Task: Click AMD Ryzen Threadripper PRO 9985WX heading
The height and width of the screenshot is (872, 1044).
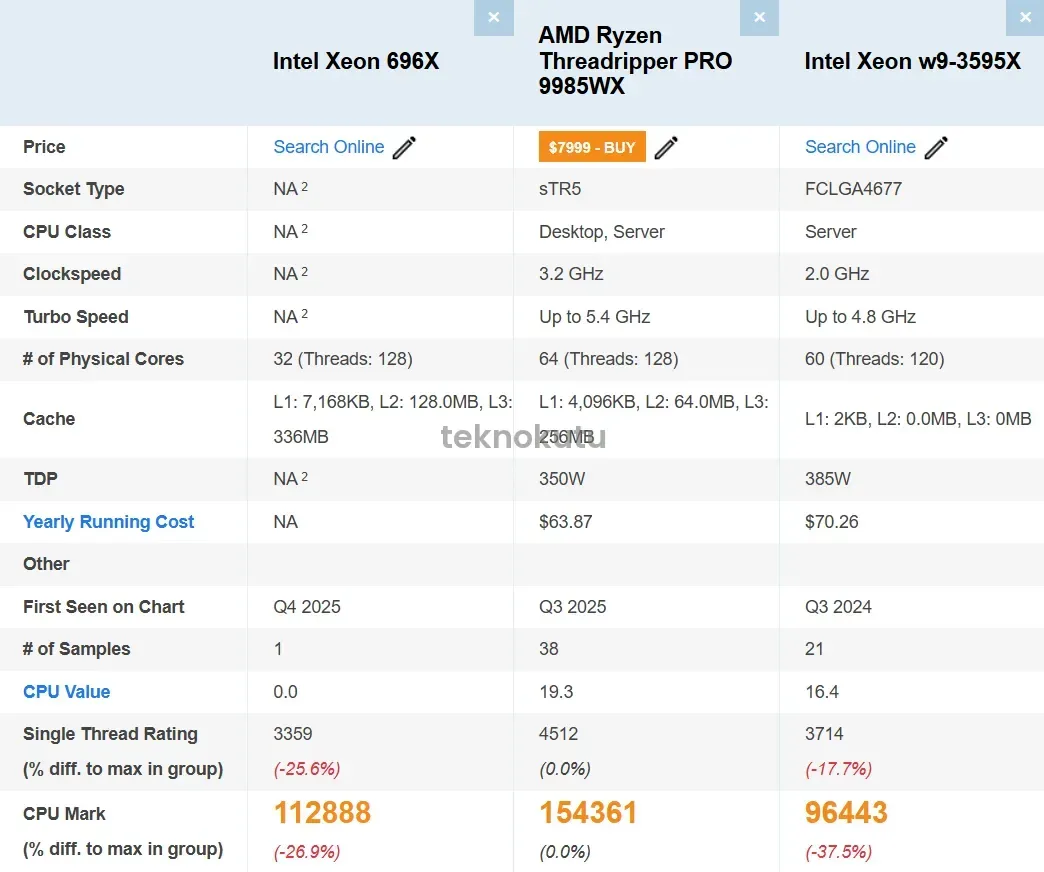Action: pos(635,61)
